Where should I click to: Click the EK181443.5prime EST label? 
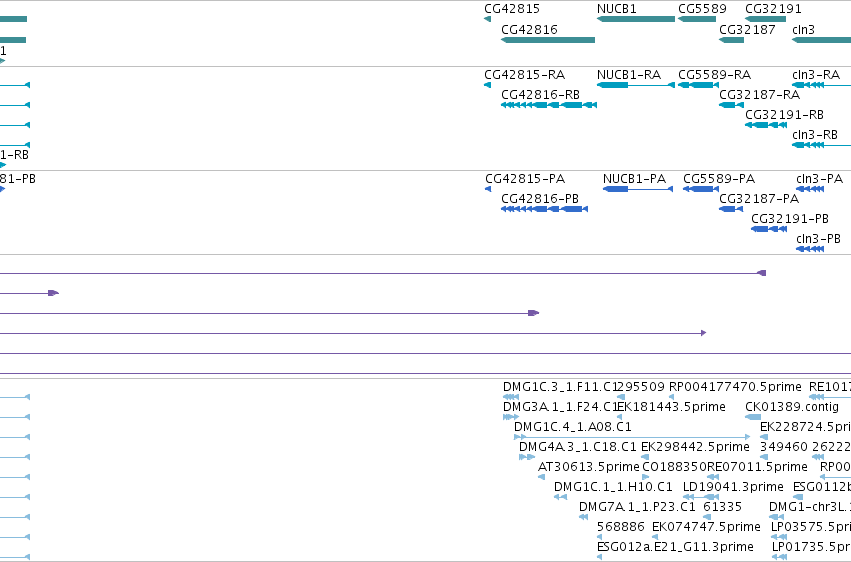point(671,407)
